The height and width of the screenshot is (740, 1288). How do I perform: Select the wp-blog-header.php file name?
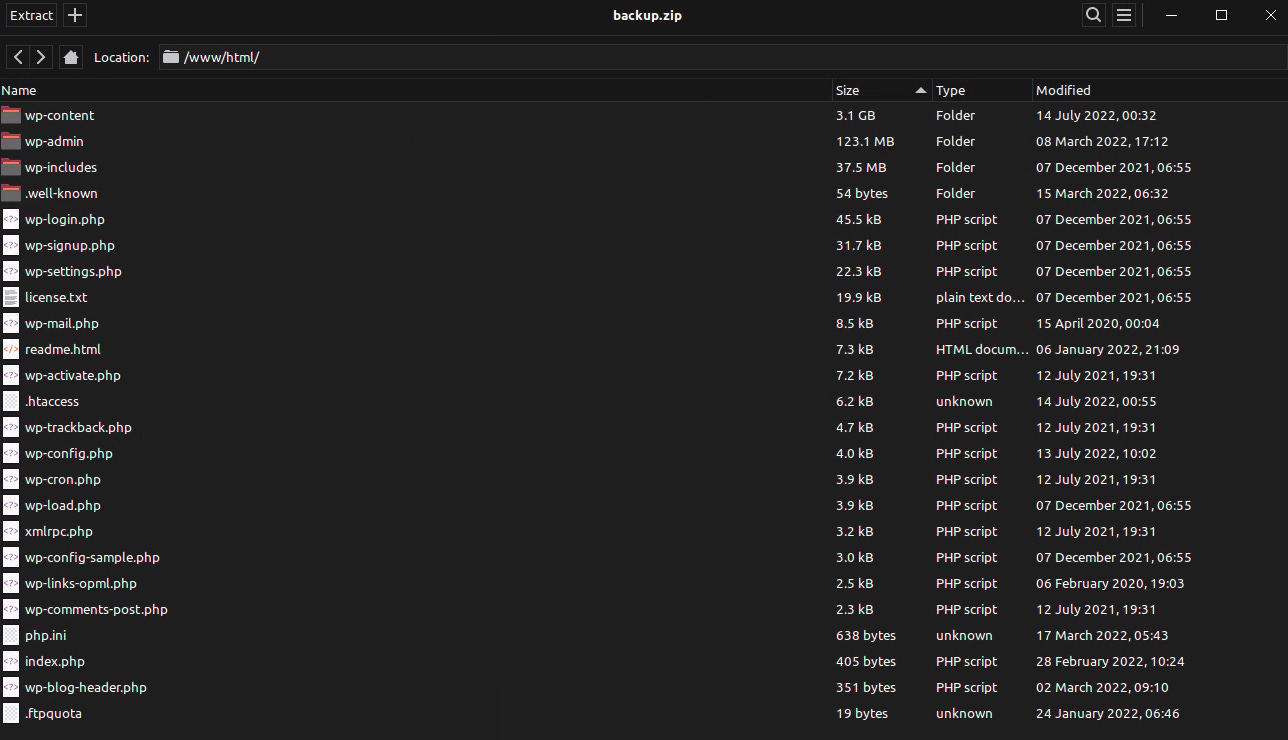[86, 687]
